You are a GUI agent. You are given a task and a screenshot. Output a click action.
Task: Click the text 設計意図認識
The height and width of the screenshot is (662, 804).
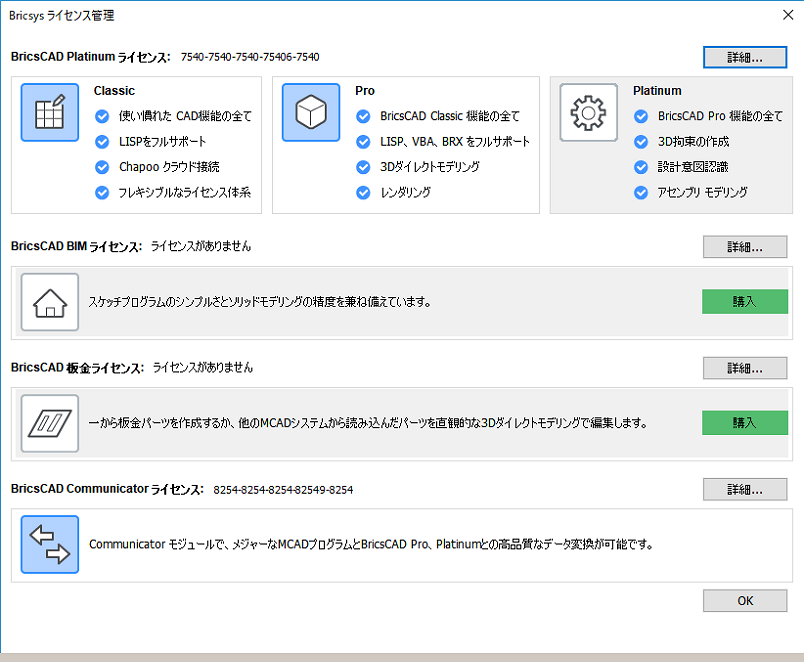(x=693, y=167)
